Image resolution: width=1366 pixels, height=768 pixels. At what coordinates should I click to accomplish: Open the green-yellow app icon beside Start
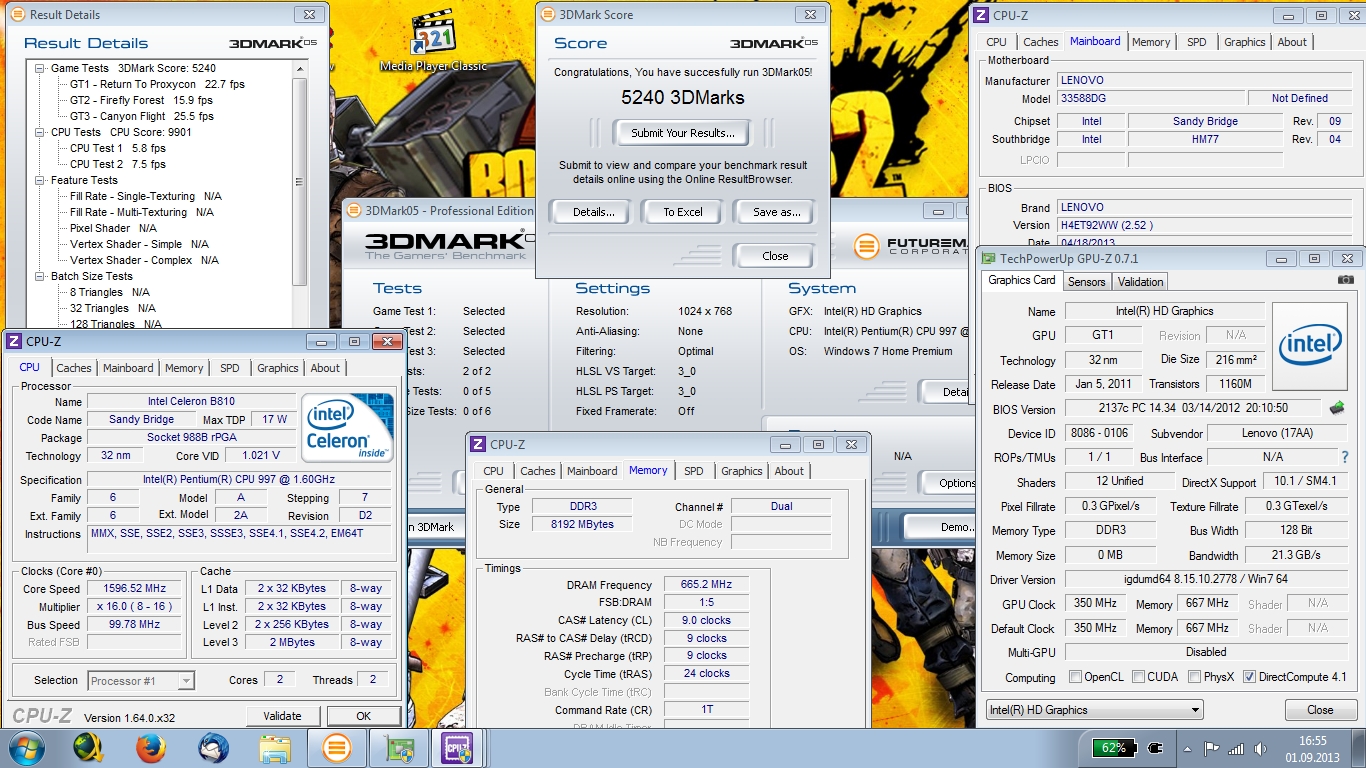[x=89, y=748]
